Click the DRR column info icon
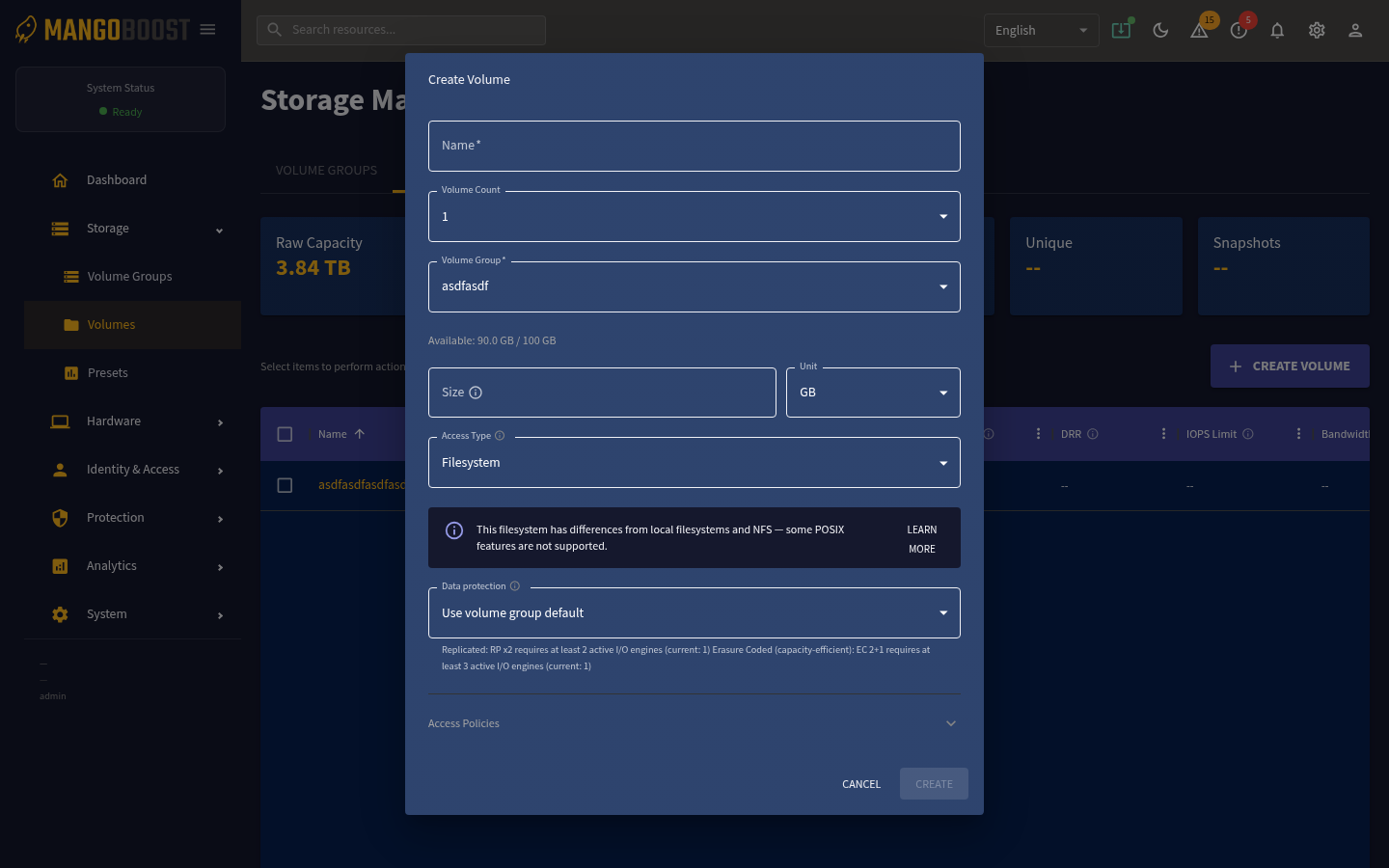The image size is (1389, 868). tap(1093, 434)
